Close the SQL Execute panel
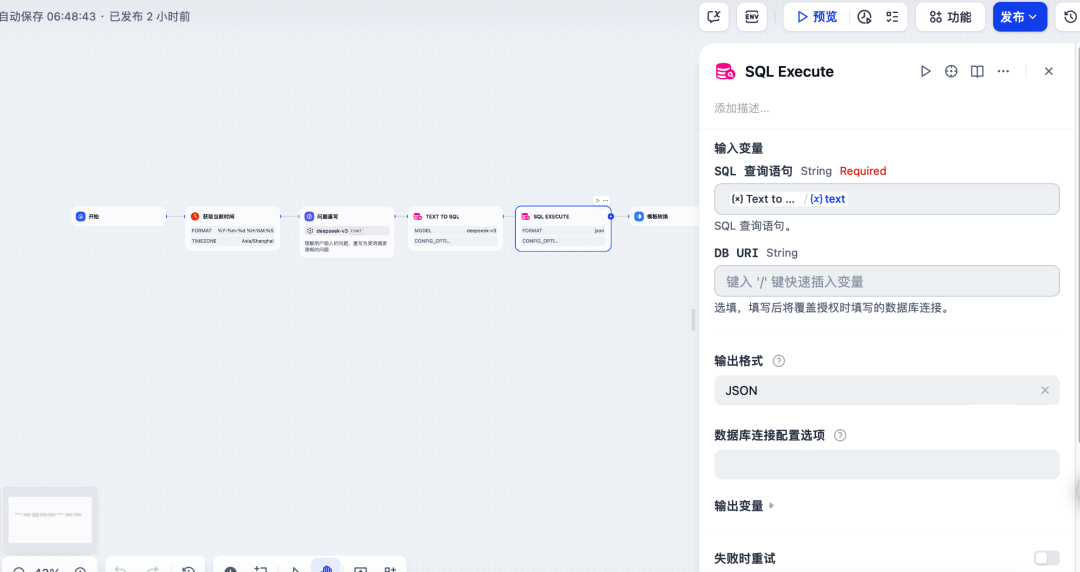 point(1048,71)
